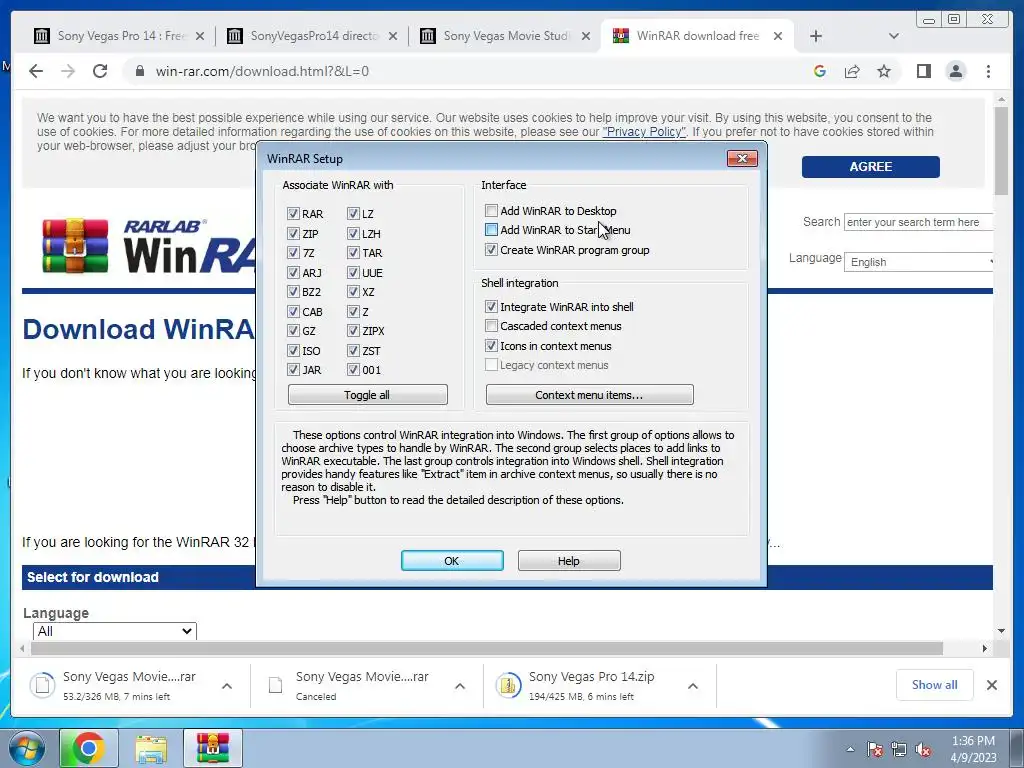Toggle the TAR association checkbox
This screenshot has height=768, width=1024.
[353, 253]
